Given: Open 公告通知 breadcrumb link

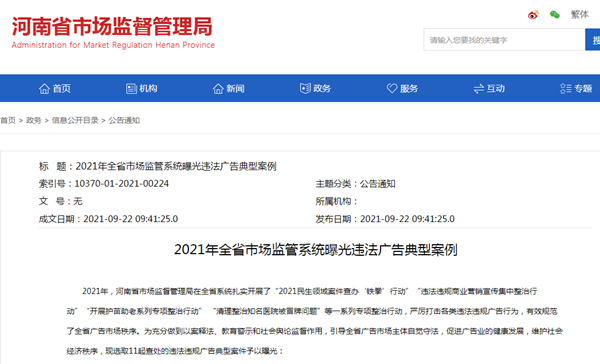Looking at the screenshot, I should point(124,121).
